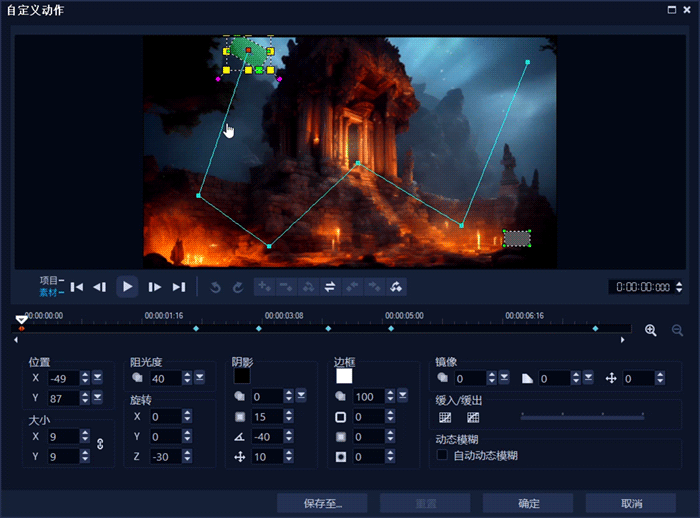Screen dimensions: 700x518
Task: Click the opacity field showing 40
Action: (166, 379)
